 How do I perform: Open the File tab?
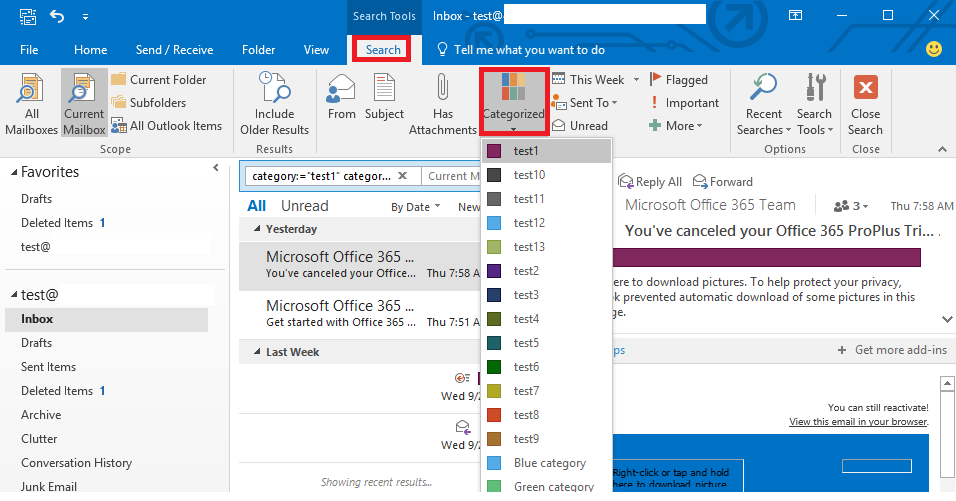tap(29, 50)
